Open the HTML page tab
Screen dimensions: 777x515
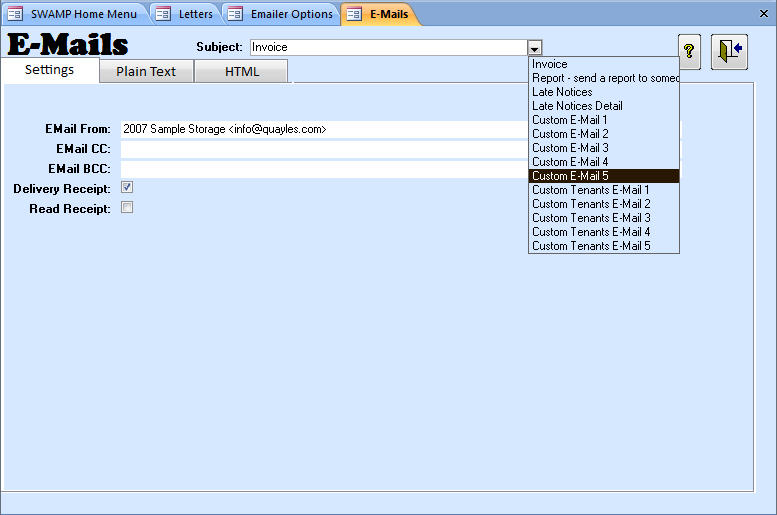tap(241, 71)
